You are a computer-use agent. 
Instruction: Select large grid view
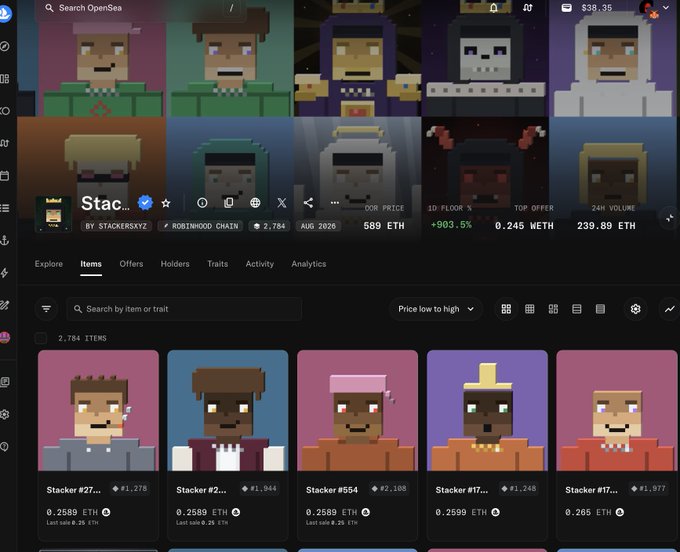click(506, 309)
